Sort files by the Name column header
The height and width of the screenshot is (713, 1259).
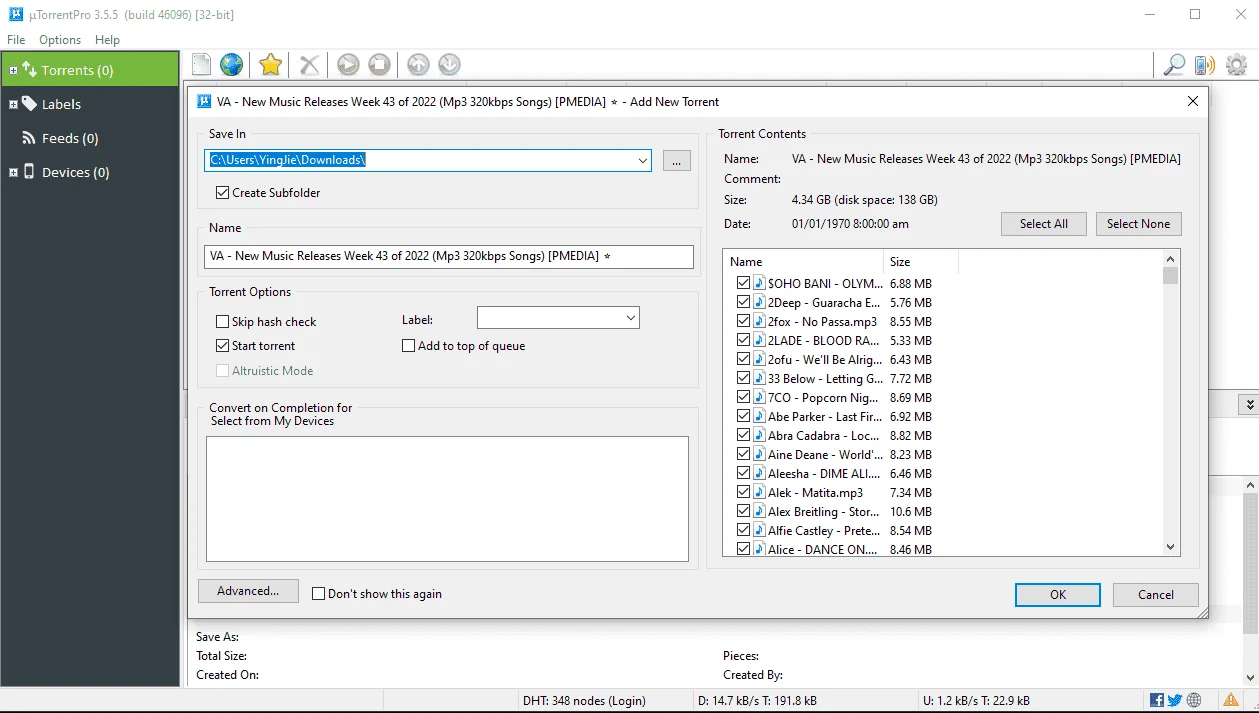point(803,262)
